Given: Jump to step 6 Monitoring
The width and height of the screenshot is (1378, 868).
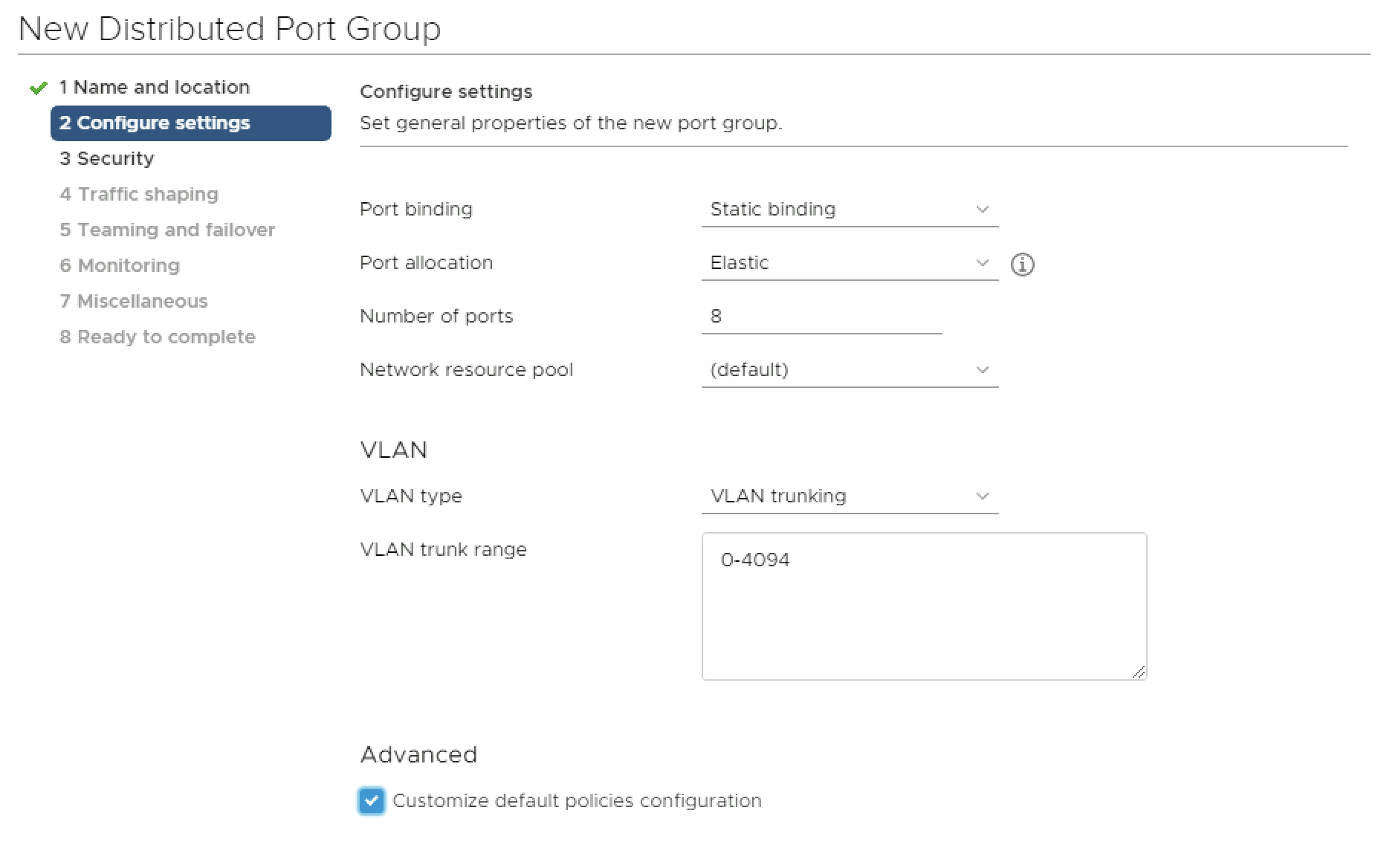Looking at the screenshot, I should 120,266.
